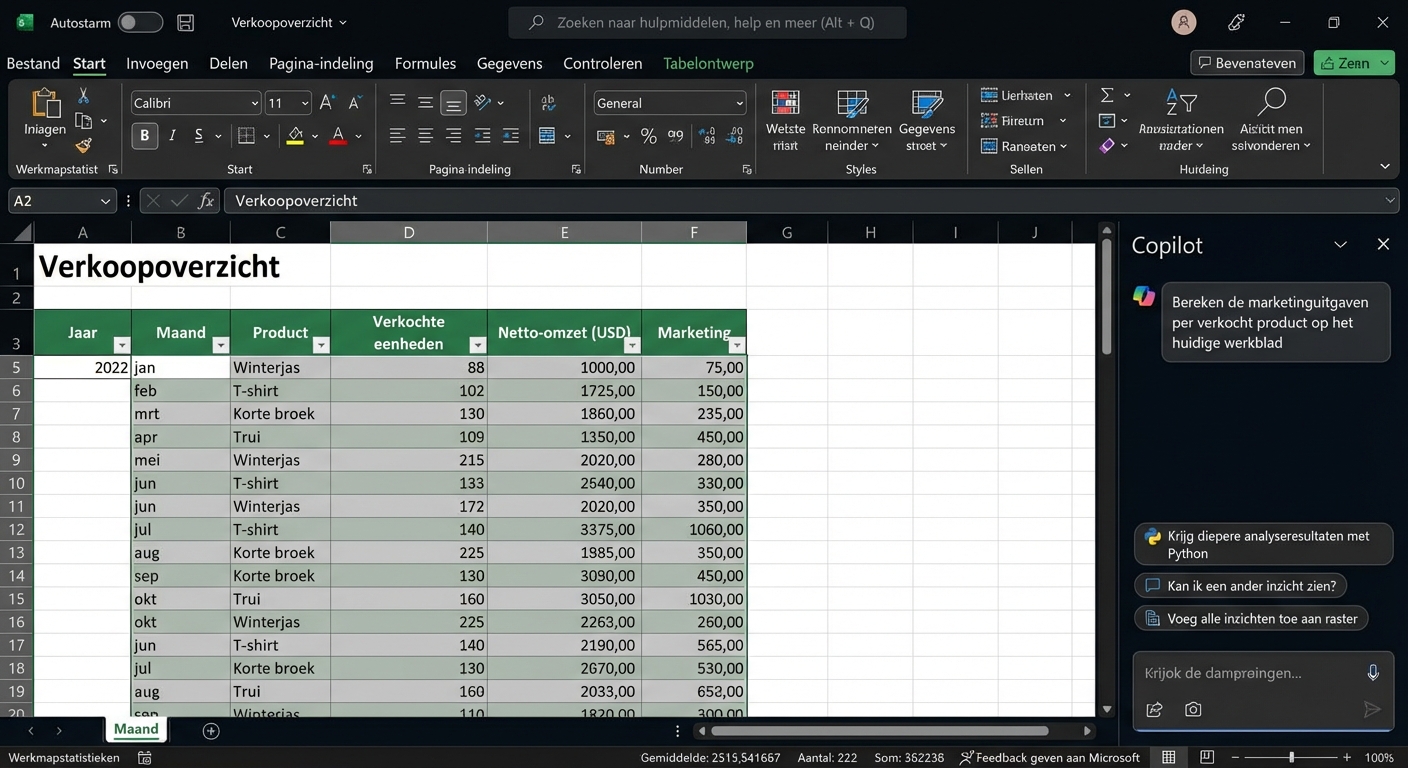This screenshot has height=768, width=1408.
Task: Select the Maand sheet tab
Action: [x=136, y=729]
